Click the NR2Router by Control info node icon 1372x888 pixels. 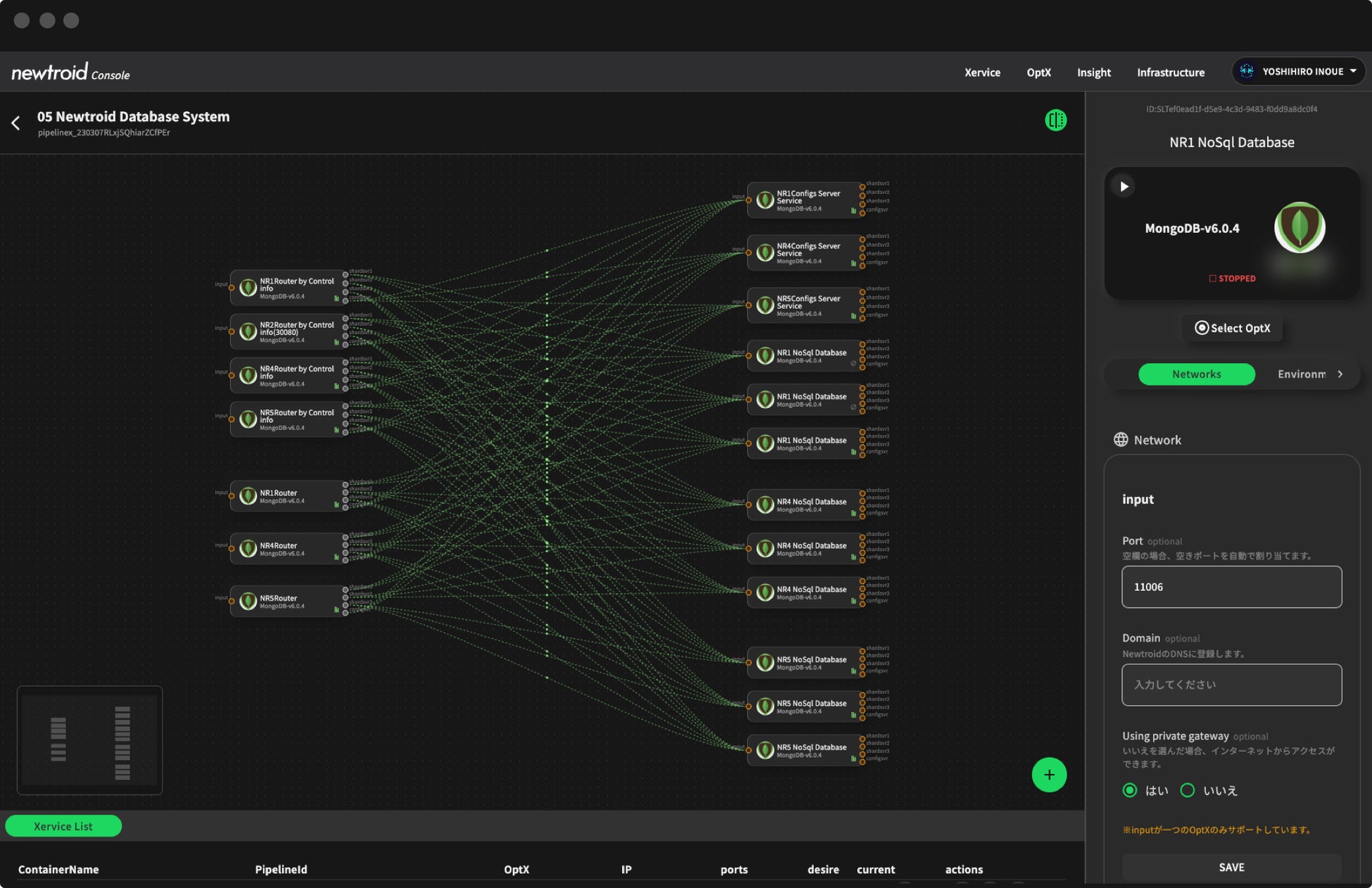pyautogui.click(x=248, y=332)
